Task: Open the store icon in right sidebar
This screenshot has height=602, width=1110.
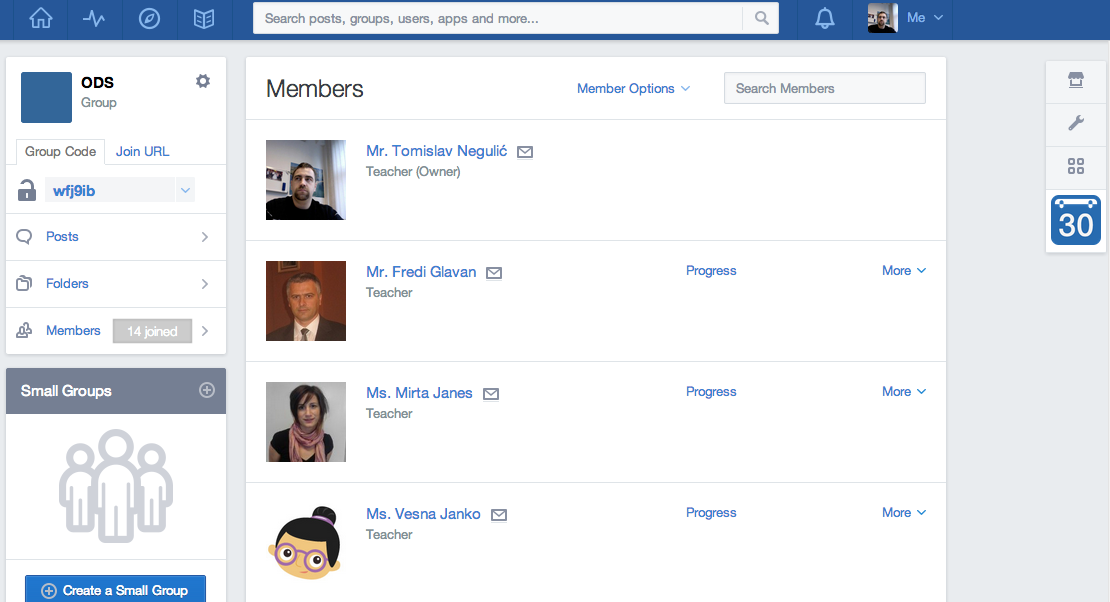Action: pyautogui.click(x=1076, y=81)
